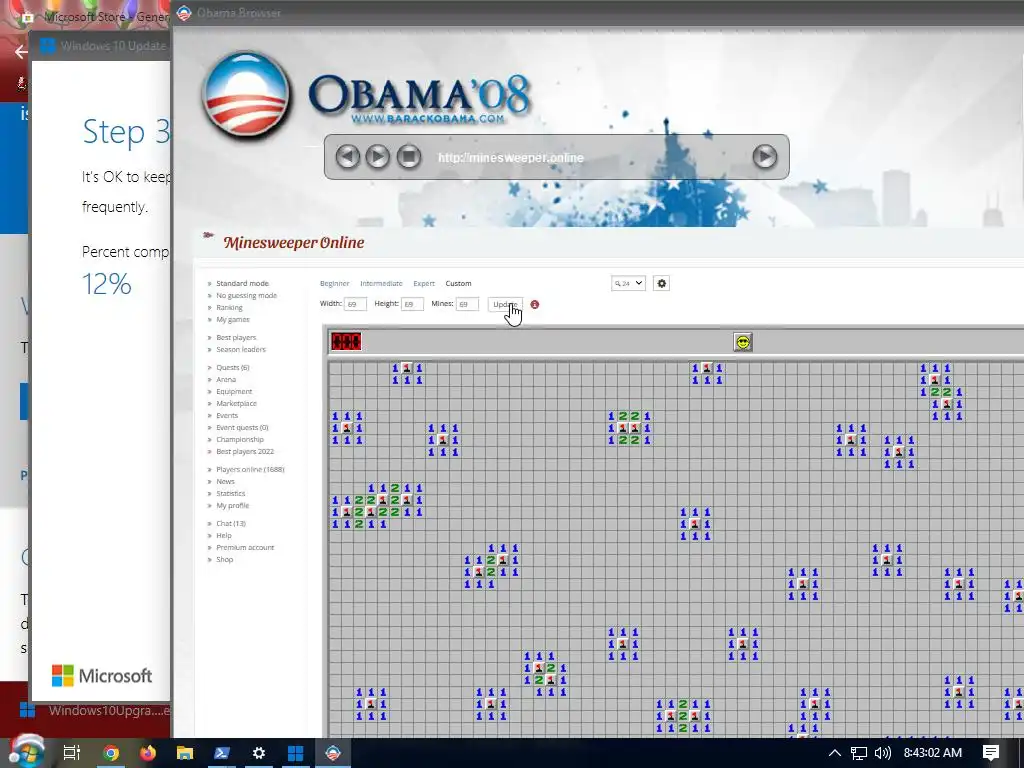Click the forward triangle button left of the stop button
Viewport: 1024px width, 768px height.
[377, 157]
